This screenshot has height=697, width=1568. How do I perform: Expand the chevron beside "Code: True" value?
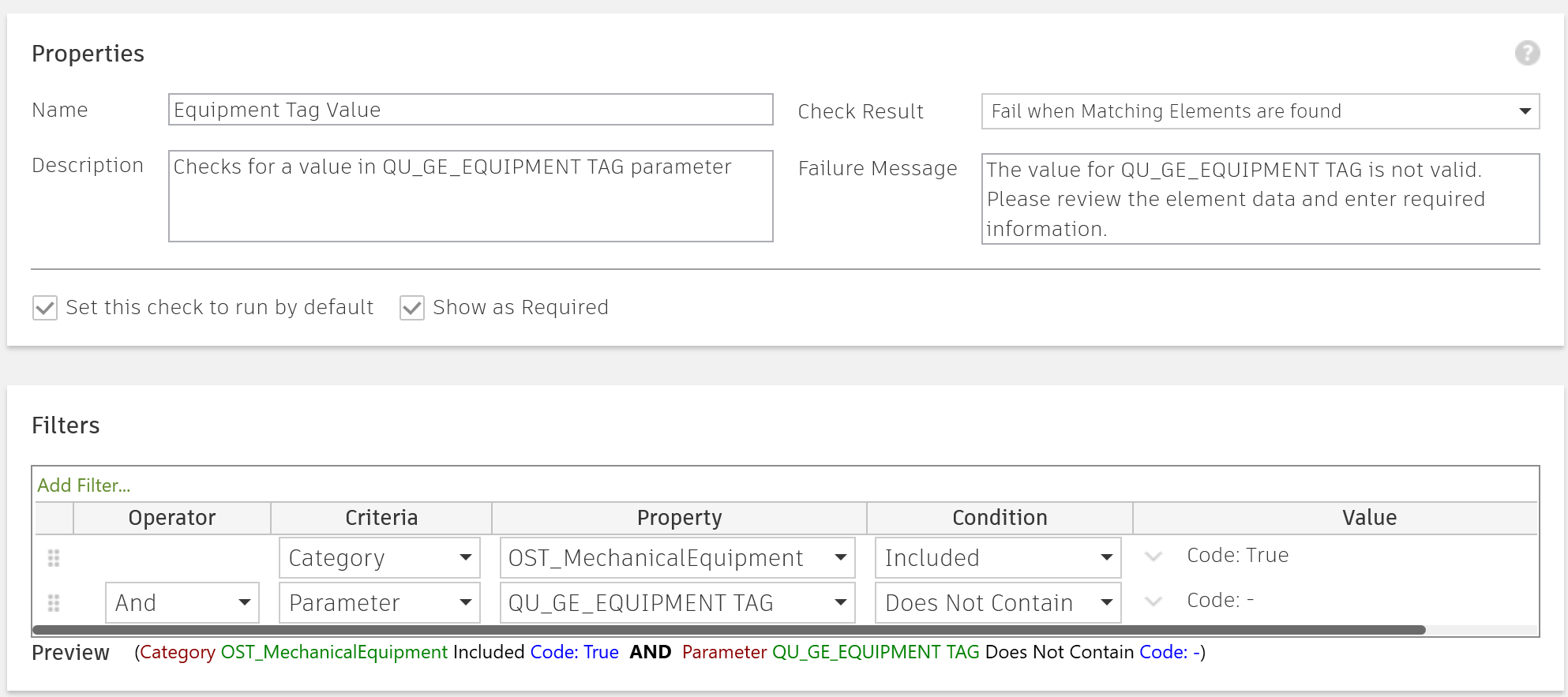1153,556
